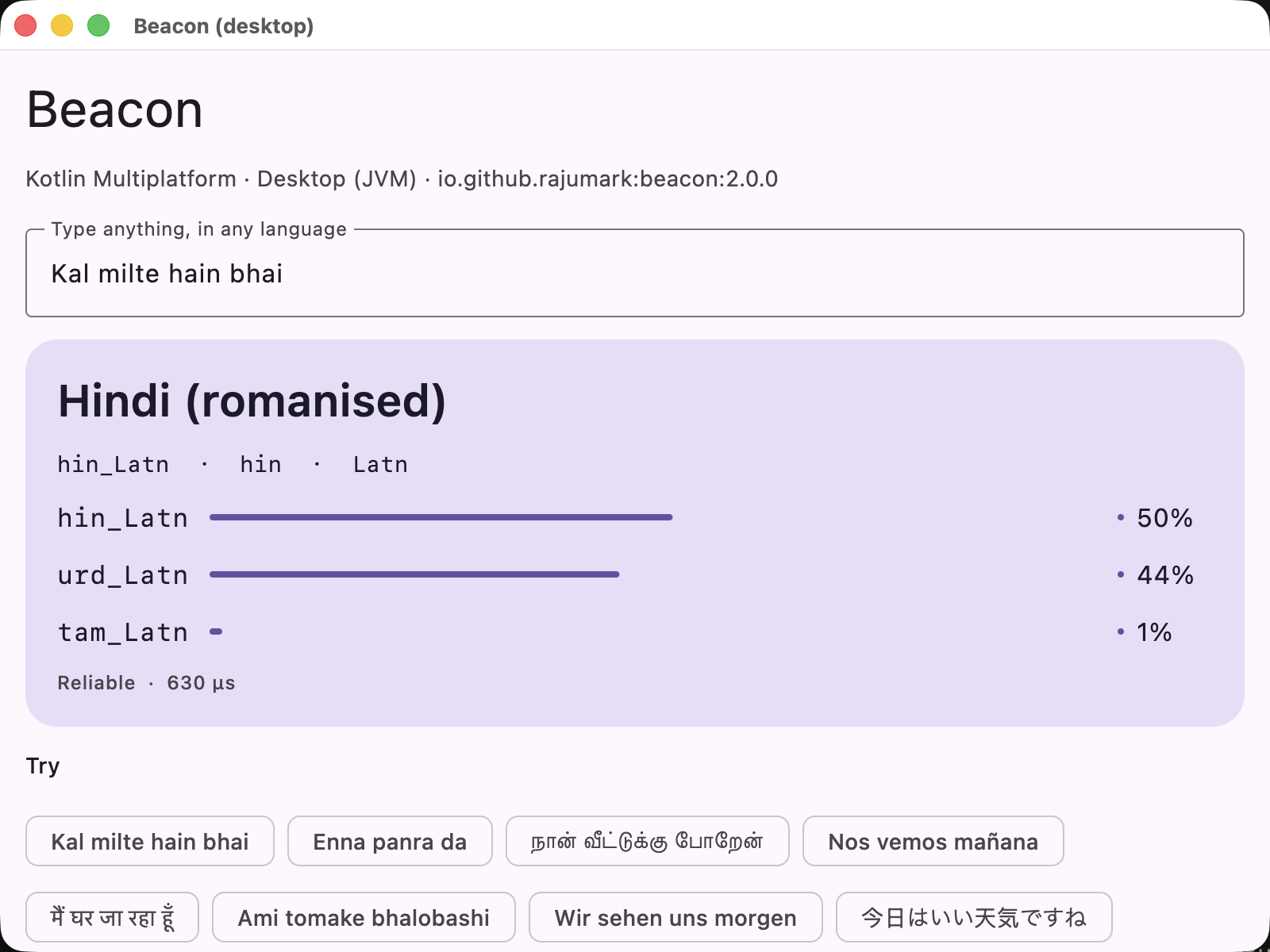Click the yellow minimize window button
The image size is (1270, 952).
coord(62,25)
